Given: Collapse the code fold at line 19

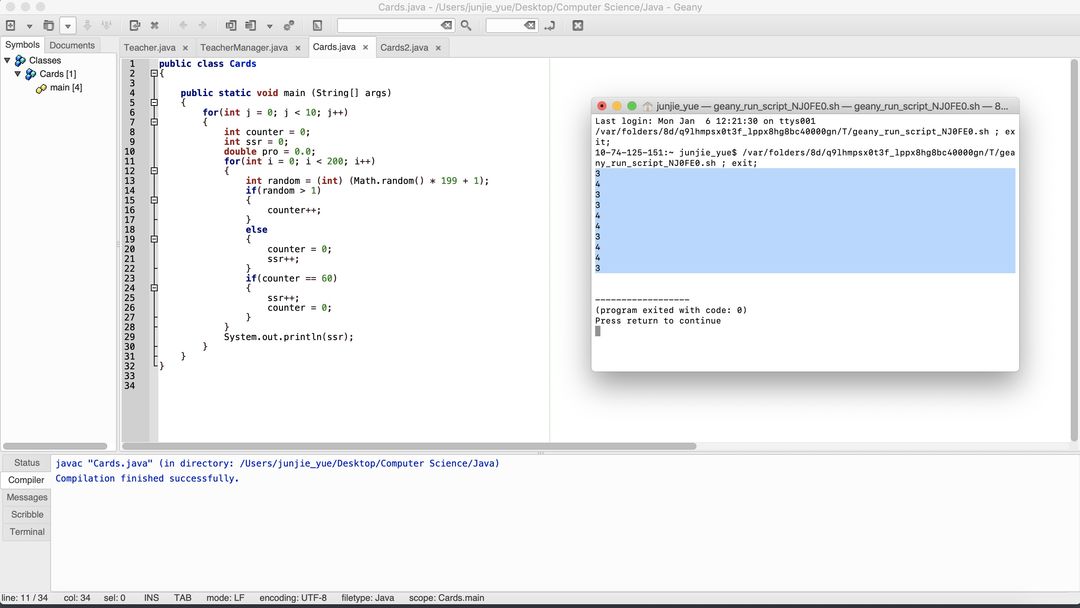Looking at the screenshot, I should pos(154,240).
